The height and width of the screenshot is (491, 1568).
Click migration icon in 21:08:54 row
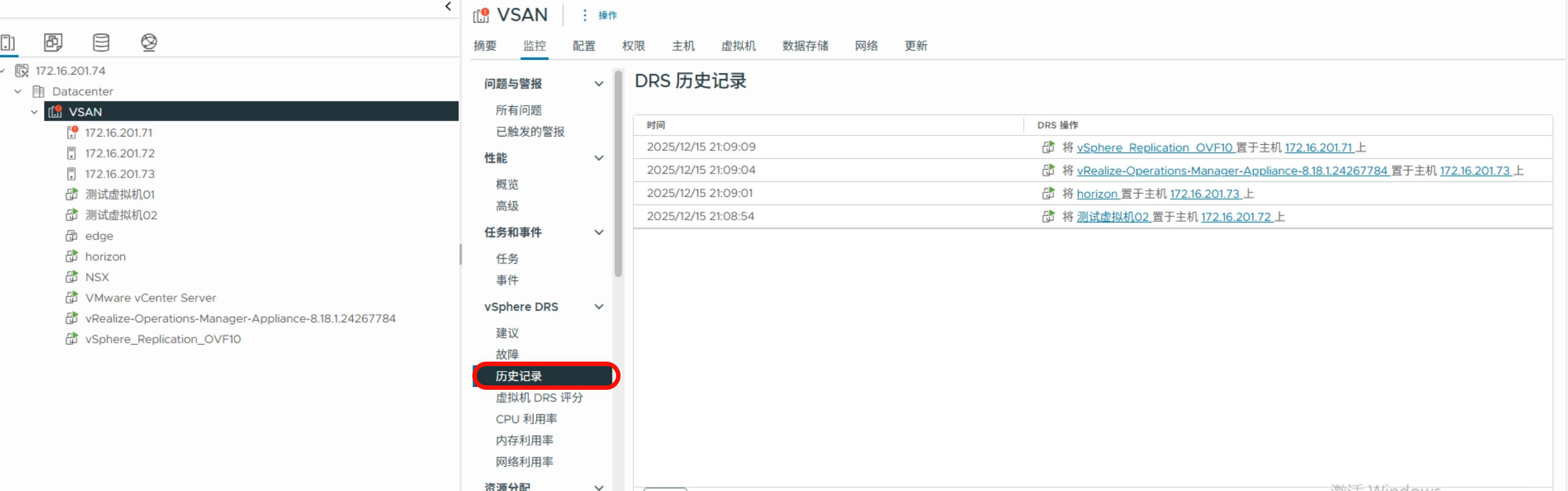tap(1048, 217)
